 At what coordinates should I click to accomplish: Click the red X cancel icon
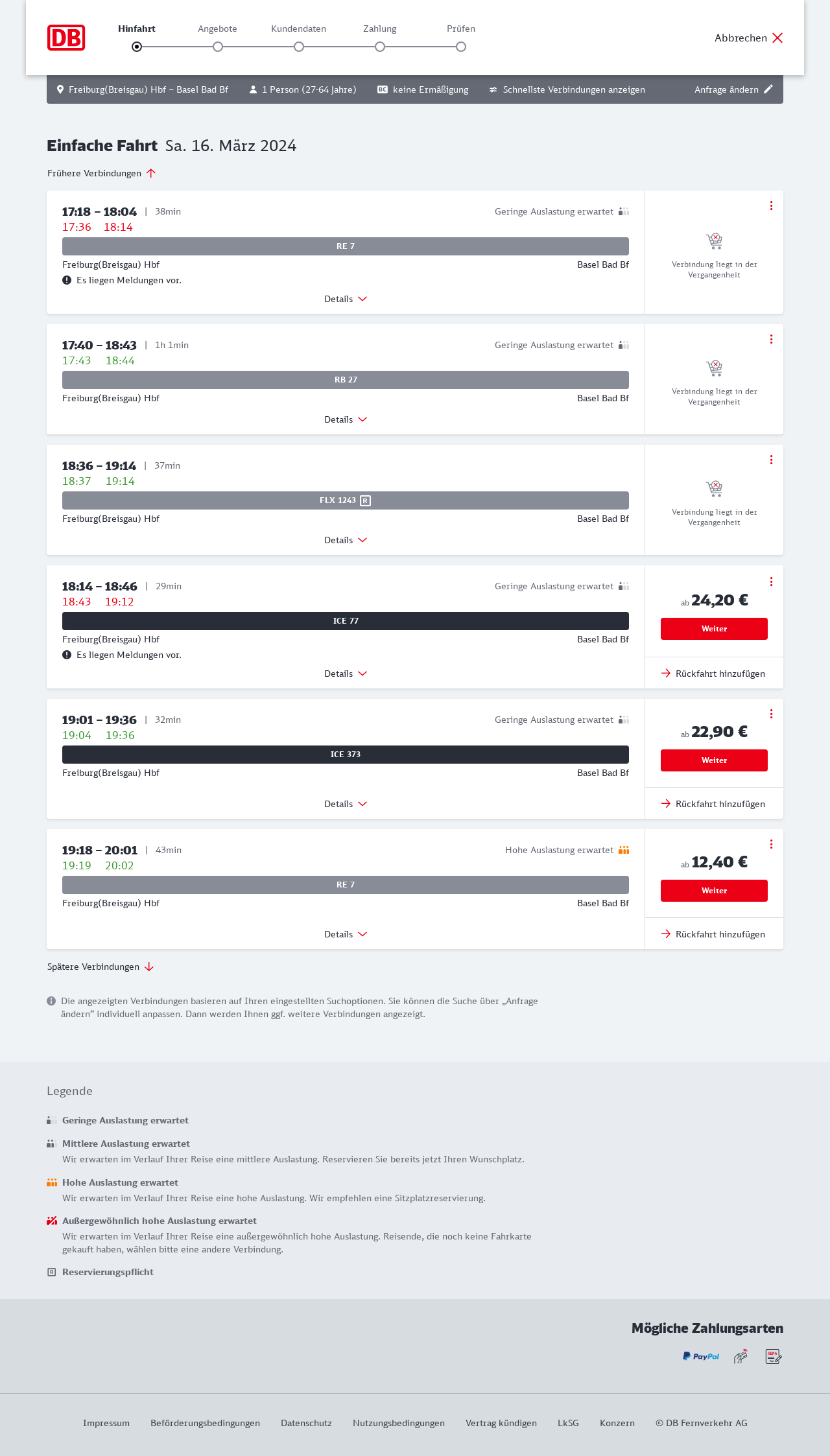pyautogui.click(x=777, y=38)
